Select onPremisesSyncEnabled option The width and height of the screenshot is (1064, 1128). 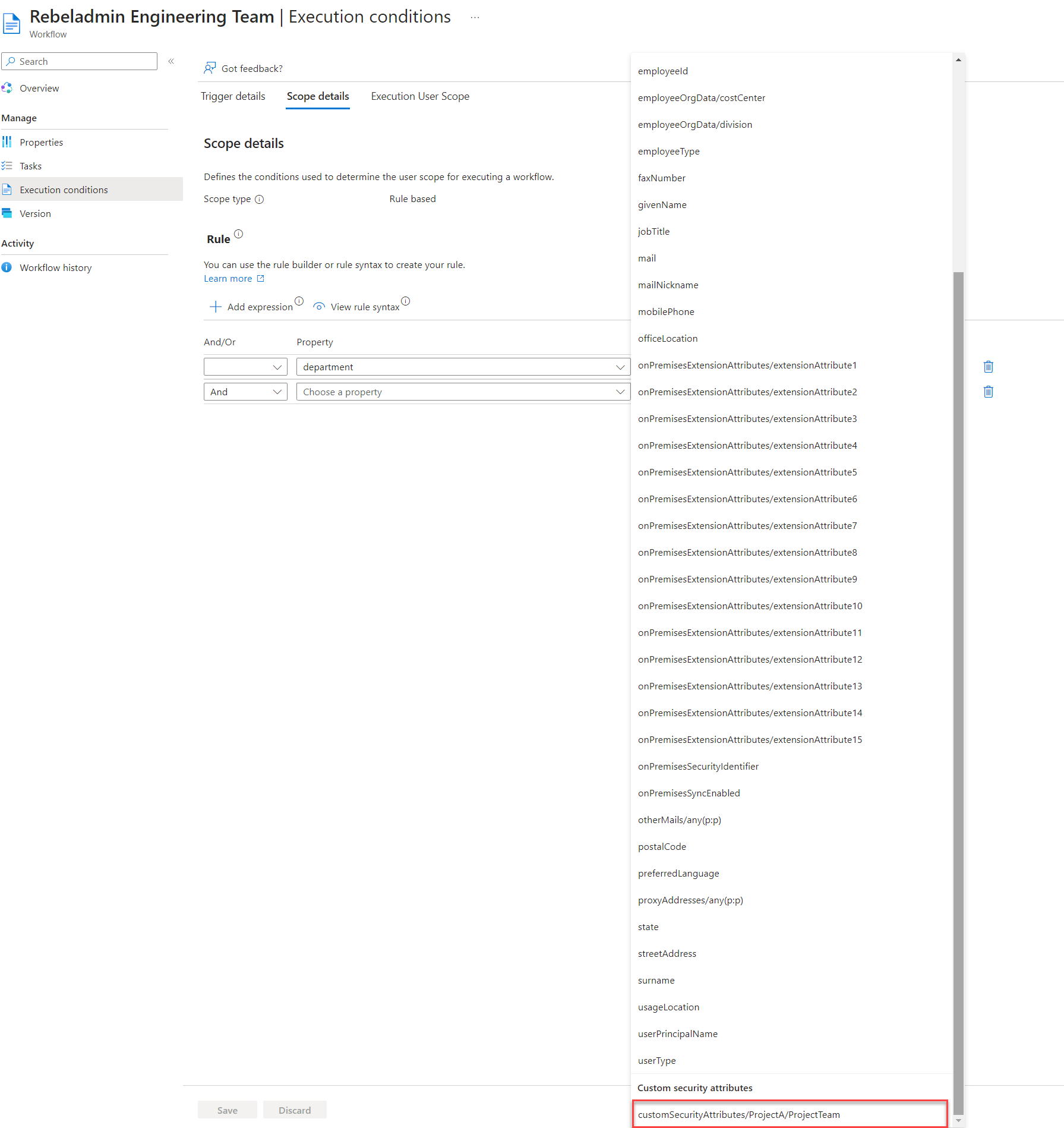(x=791, y=793)
